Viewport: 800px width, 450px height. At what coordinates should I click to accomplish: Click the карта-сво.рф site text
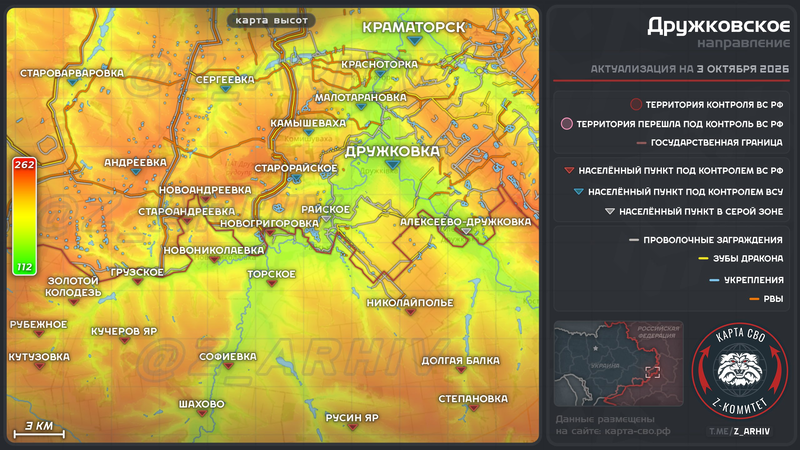[x=637, y=431]
